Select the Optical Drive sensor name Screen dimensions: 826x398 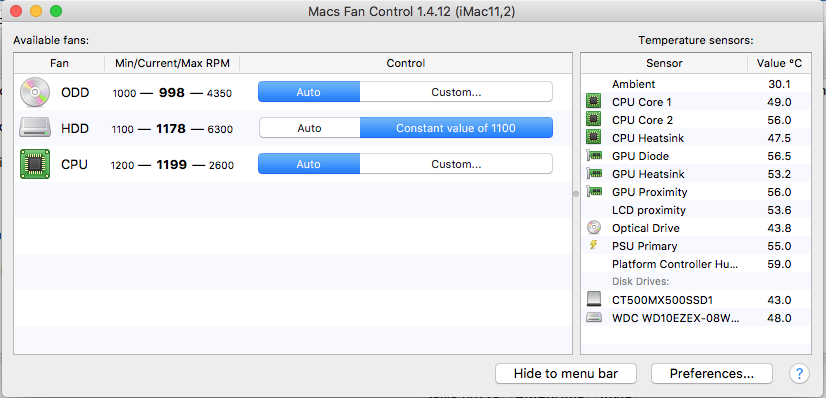(x=646, y=228)
